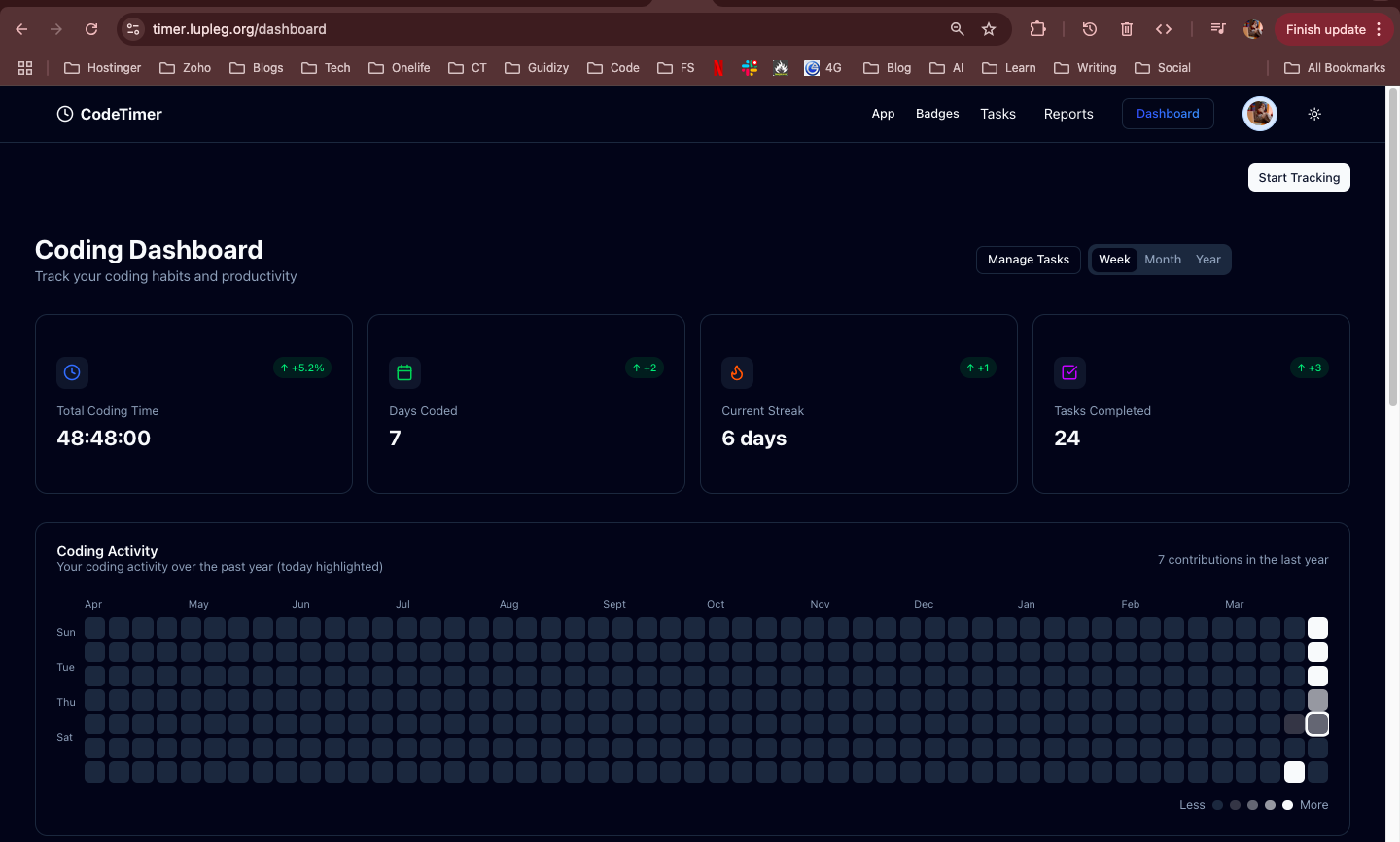
Task: Click the Total Coding Time clock icon
Action: tap(72, 372)
